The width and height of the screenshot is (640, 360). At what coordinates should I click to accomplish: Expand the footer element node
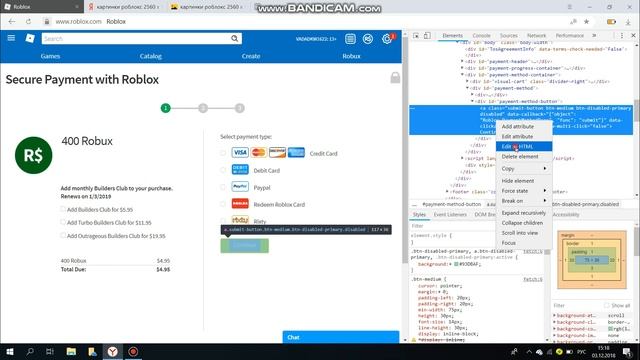[x=447, y=191]
